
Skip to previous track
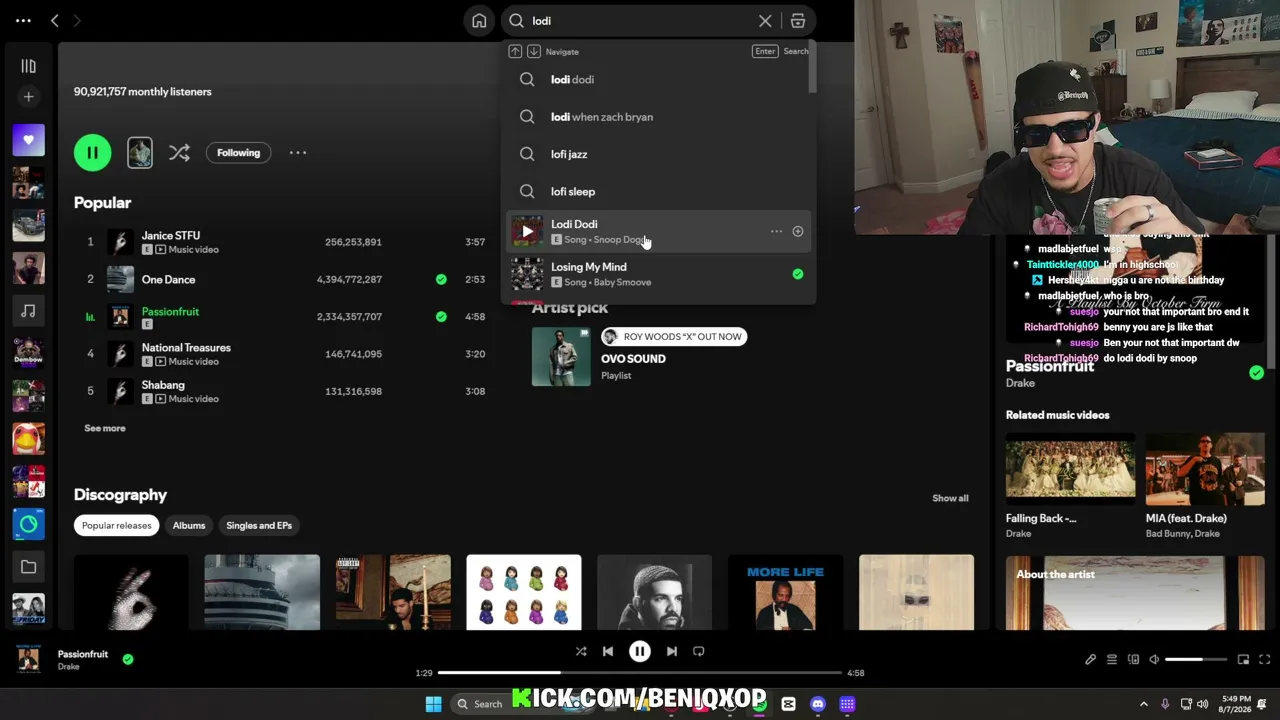tap(608, 651)
